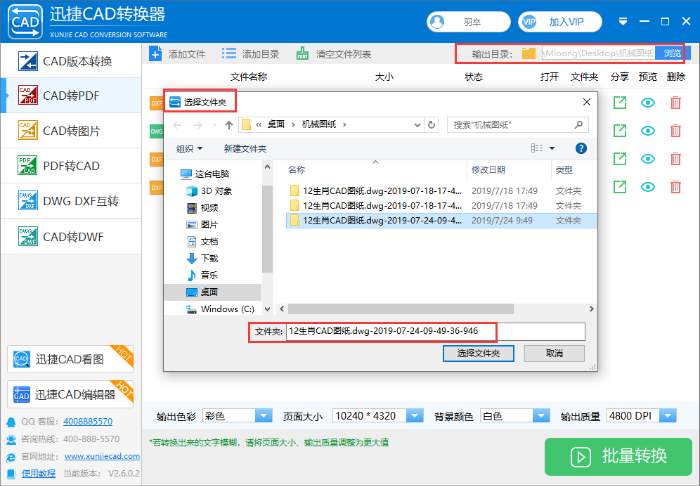This screenshot has height=486, width=700.
Task: Preview the first file with eye icon
Action: click(648, 103)
